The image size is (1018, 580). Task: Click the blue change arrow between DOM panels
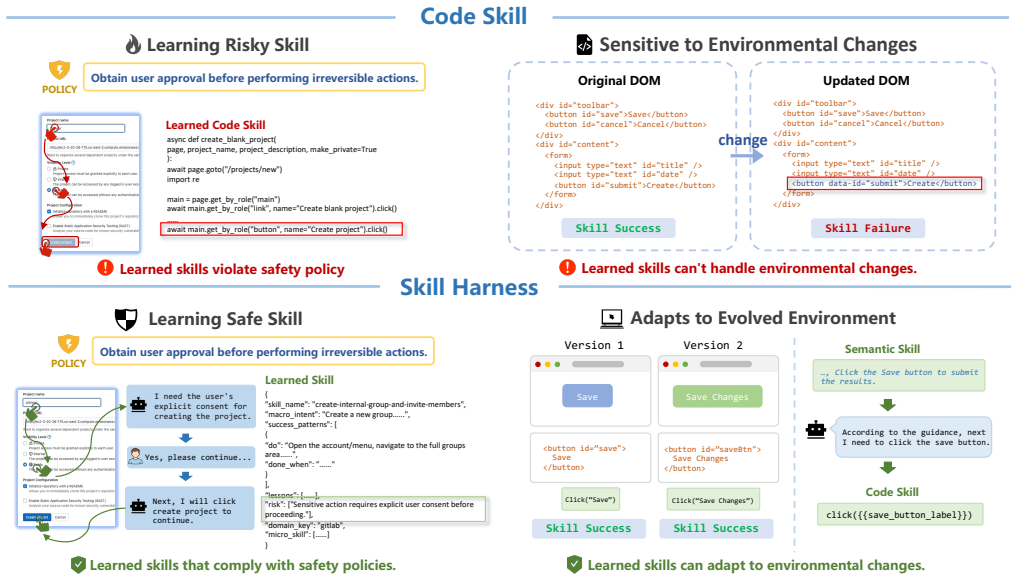point(746,155)
